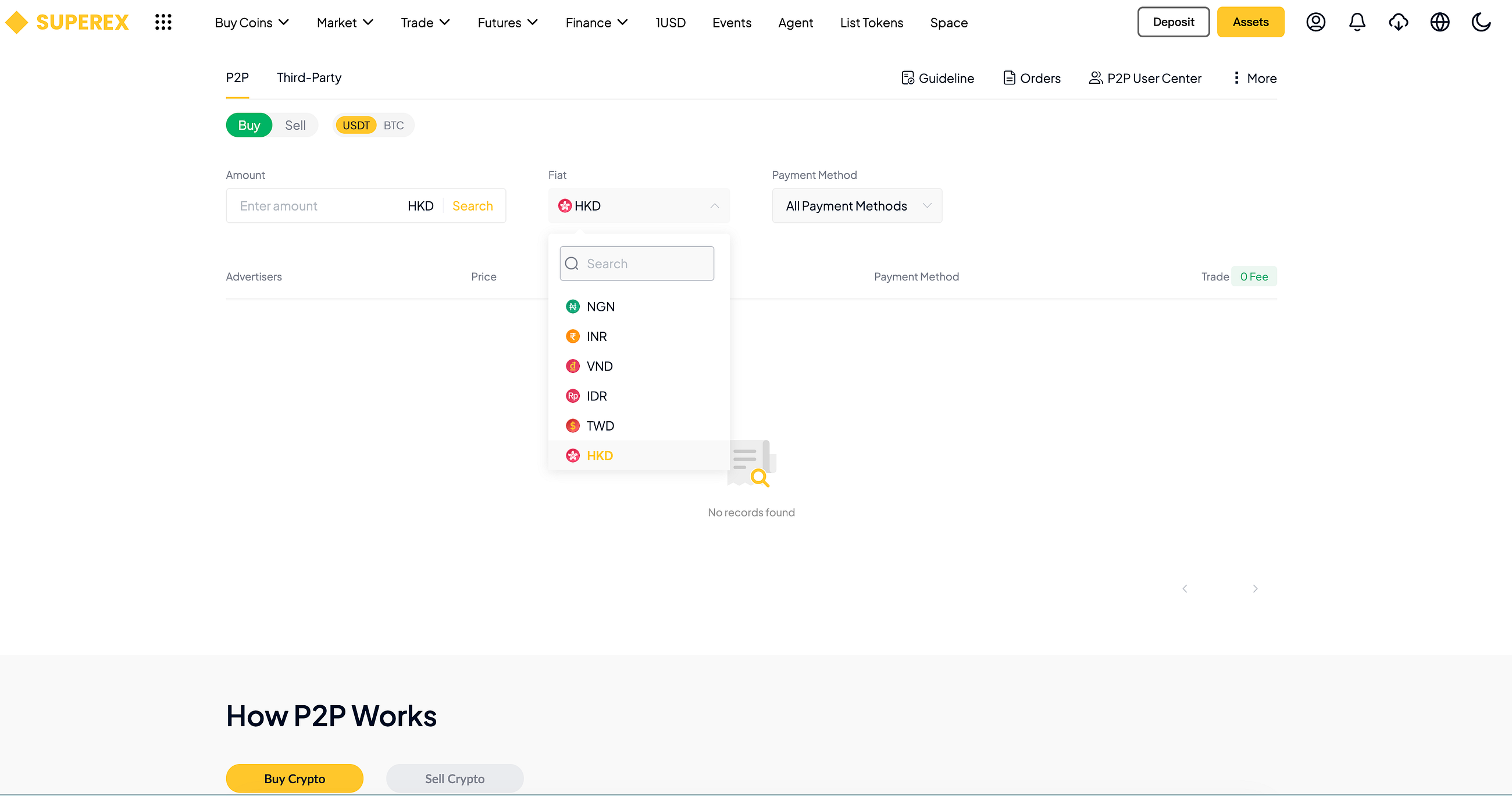Click the NGN currency icon
Image resolution: width=1512 pixels, height=796 pixels.
573,307
